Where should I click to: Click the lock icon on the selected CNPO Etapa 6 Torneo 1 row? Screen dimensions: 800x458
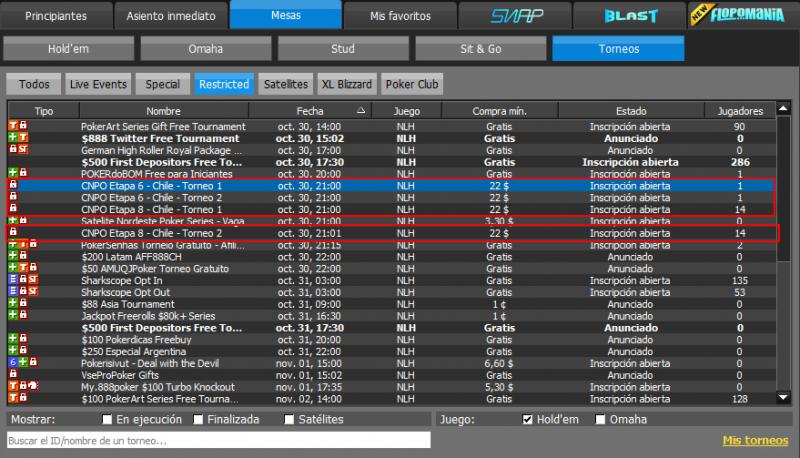(x=13, y=186)
